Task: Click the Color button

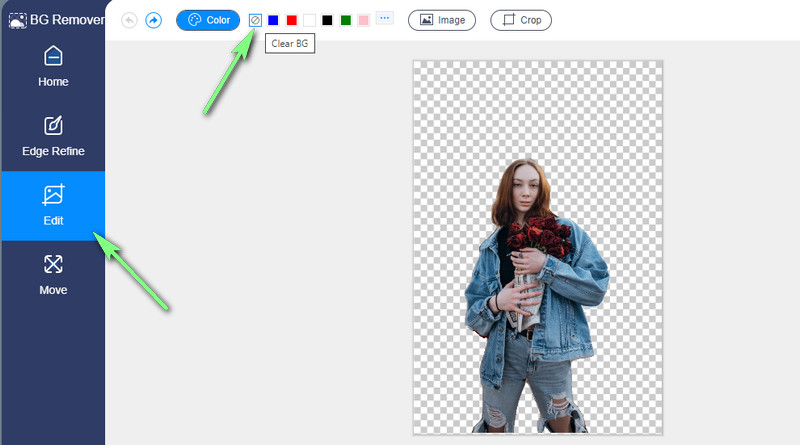Action: tap(208, 20)
